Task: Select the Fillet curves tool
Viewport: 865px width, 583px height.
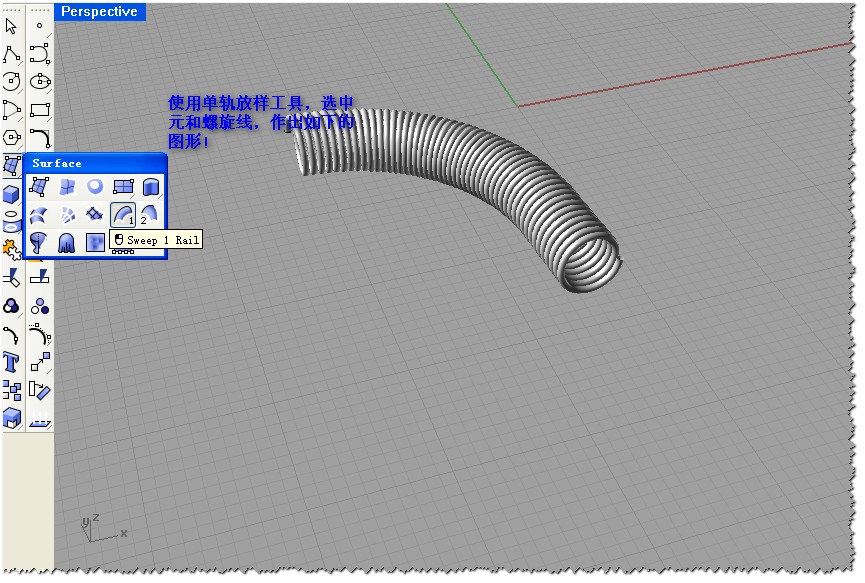Action: pyautogui.click(x=40, y=138)
